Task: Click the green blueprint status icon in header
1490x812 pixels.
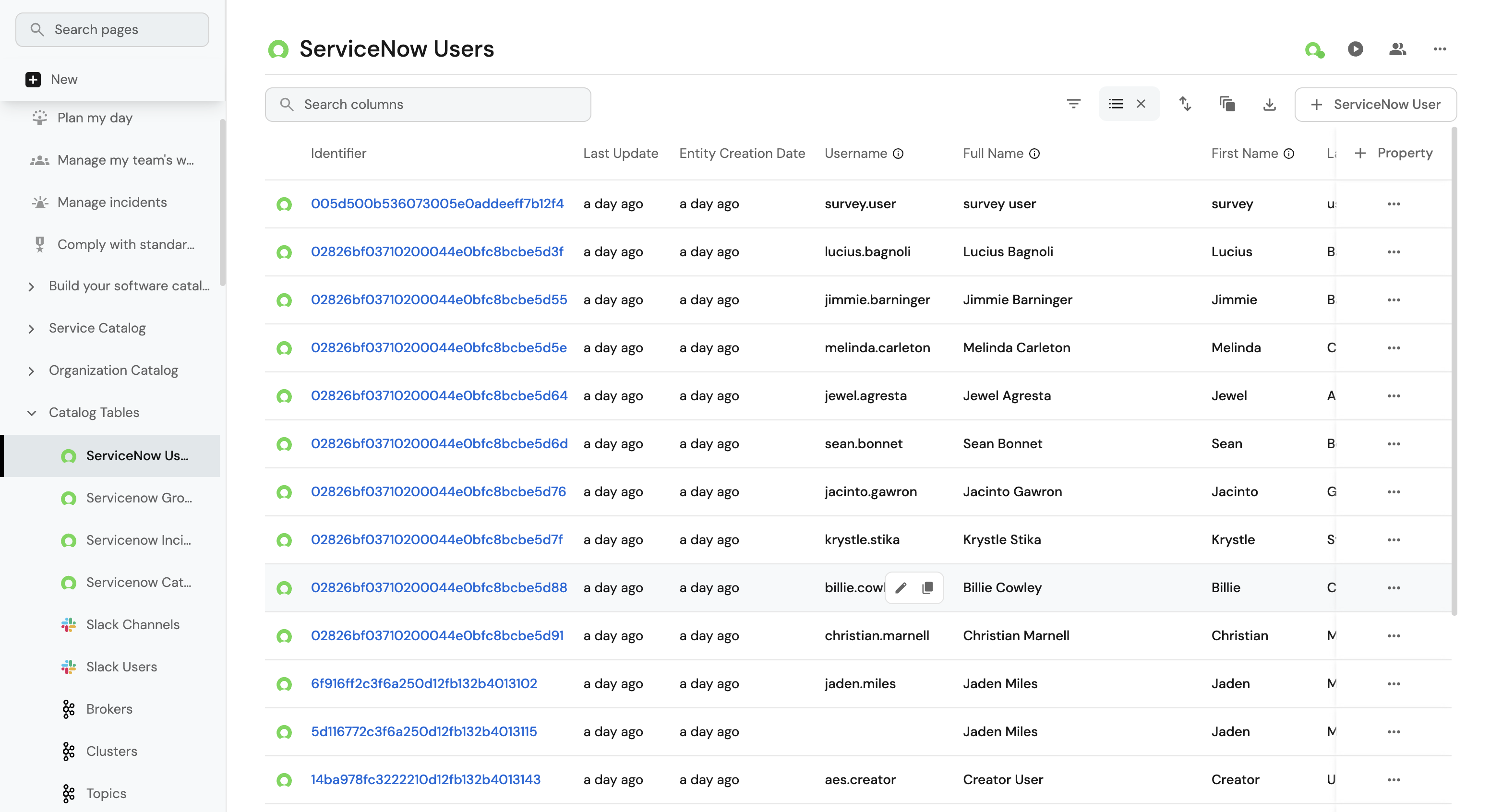Action: tap(1314, 50)
